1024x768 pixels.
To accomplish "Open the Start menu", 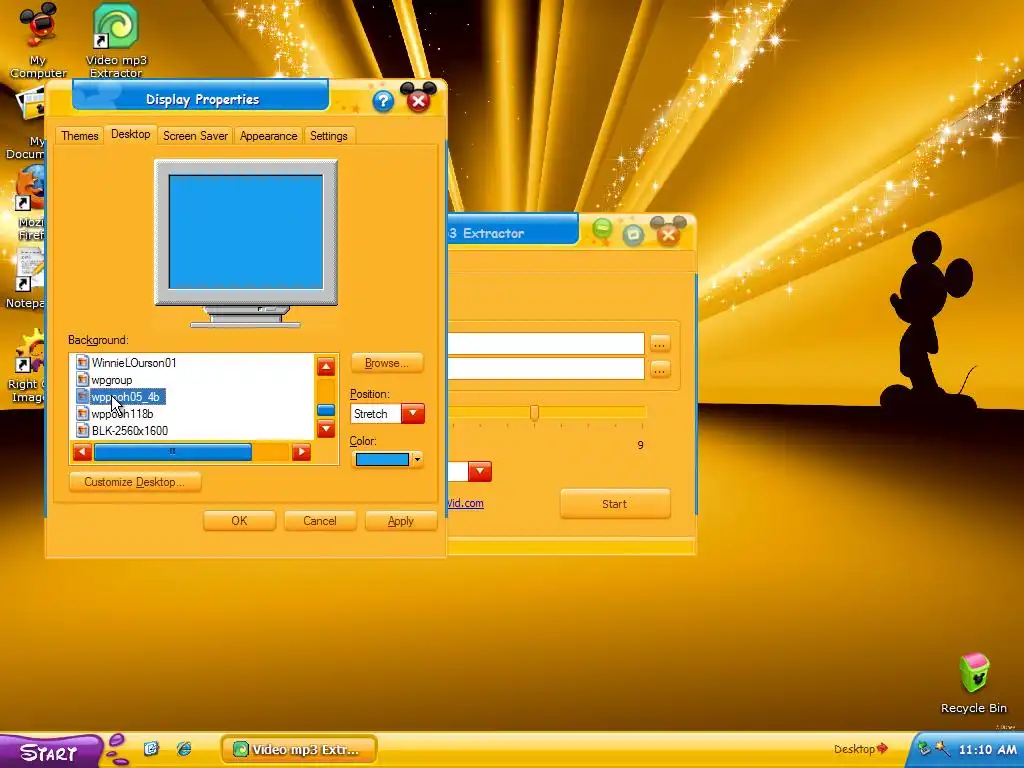I will coord(49,752).
